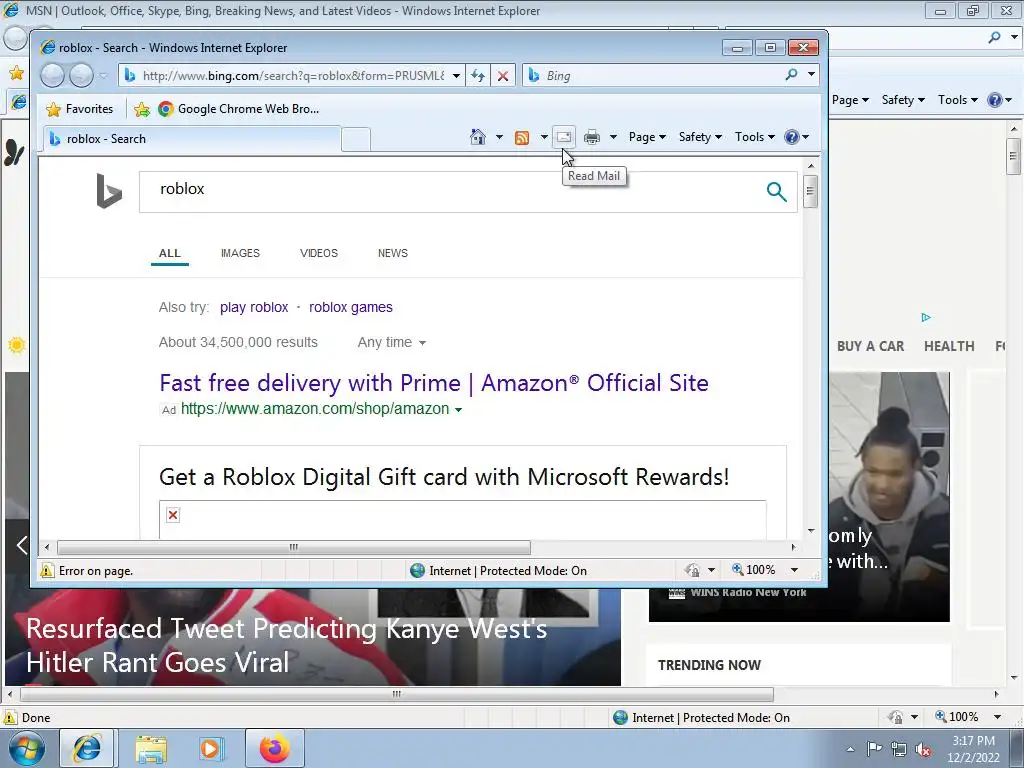
Task: Click the HEALTH link on MSN page
Action: point(949,346)
